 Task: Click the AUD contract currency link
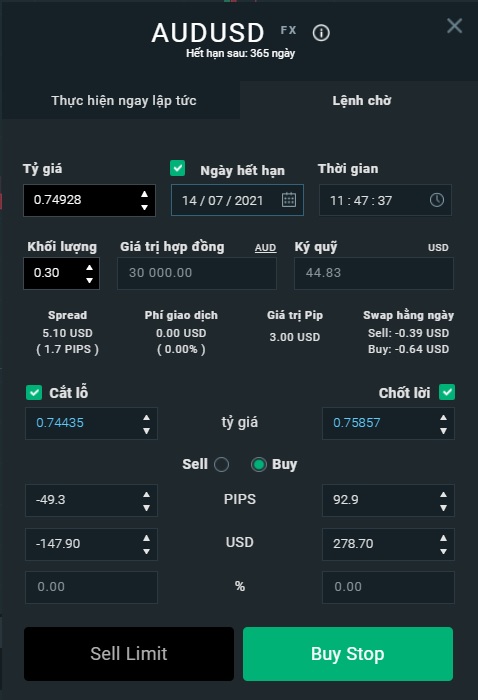coord(265,248)
